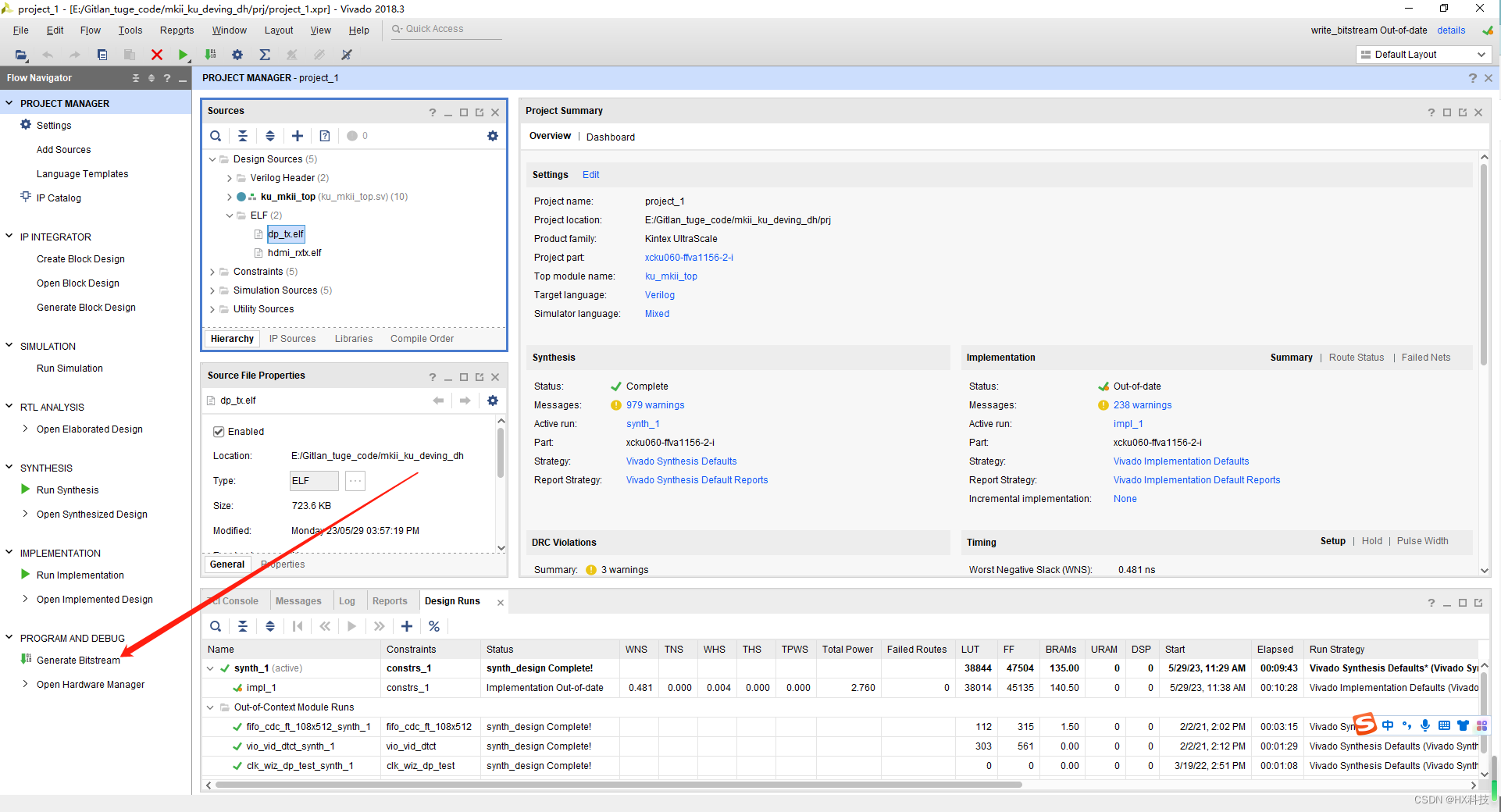1501x812 pixels.
Task: Open the synth_1 active run link
Action: pos(643,424)
